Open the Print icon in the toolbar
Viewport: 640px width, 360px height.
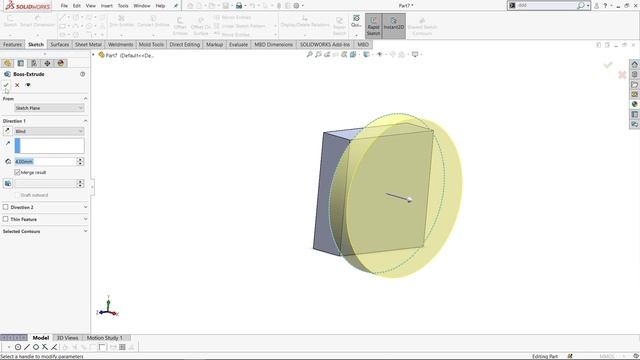pyautogui.click(x=239, y=6)
